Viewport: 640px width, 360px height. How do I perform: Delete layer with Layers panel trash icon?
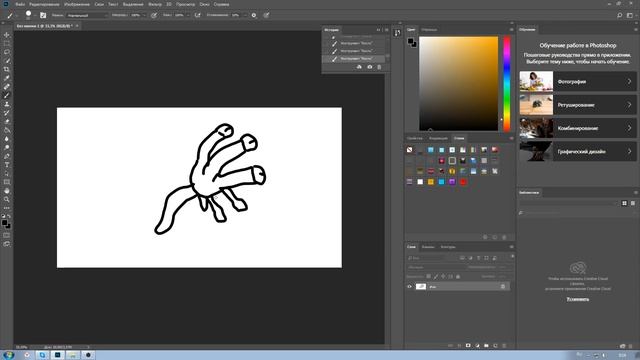[504, 346]
